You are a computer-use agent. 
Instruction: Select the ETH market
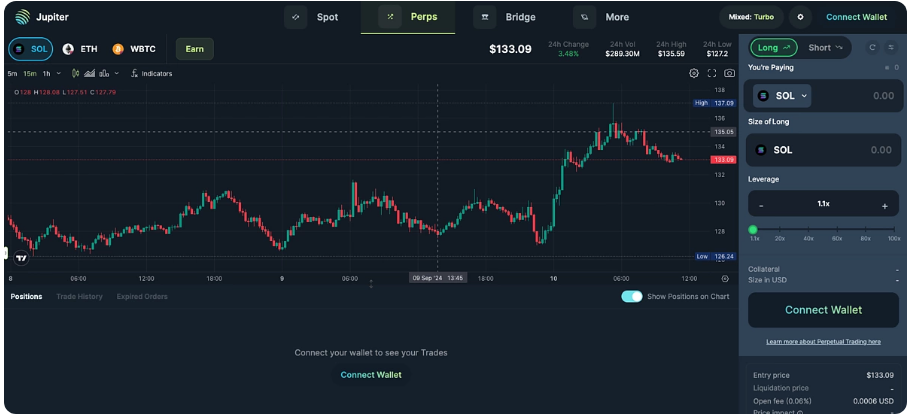pos(81,49)
